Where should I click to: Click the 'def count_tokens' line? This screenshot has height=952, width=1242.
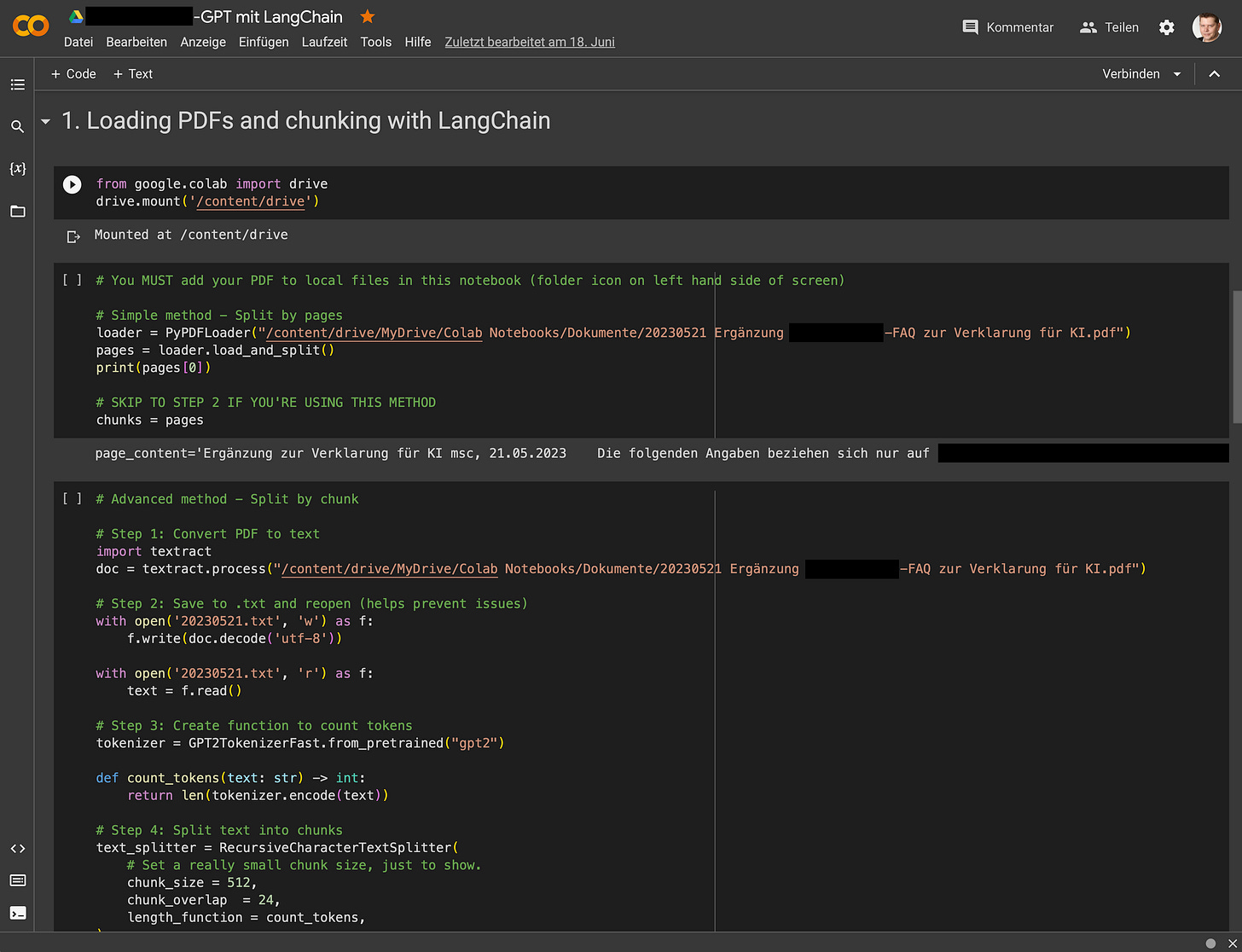[230, 778]
